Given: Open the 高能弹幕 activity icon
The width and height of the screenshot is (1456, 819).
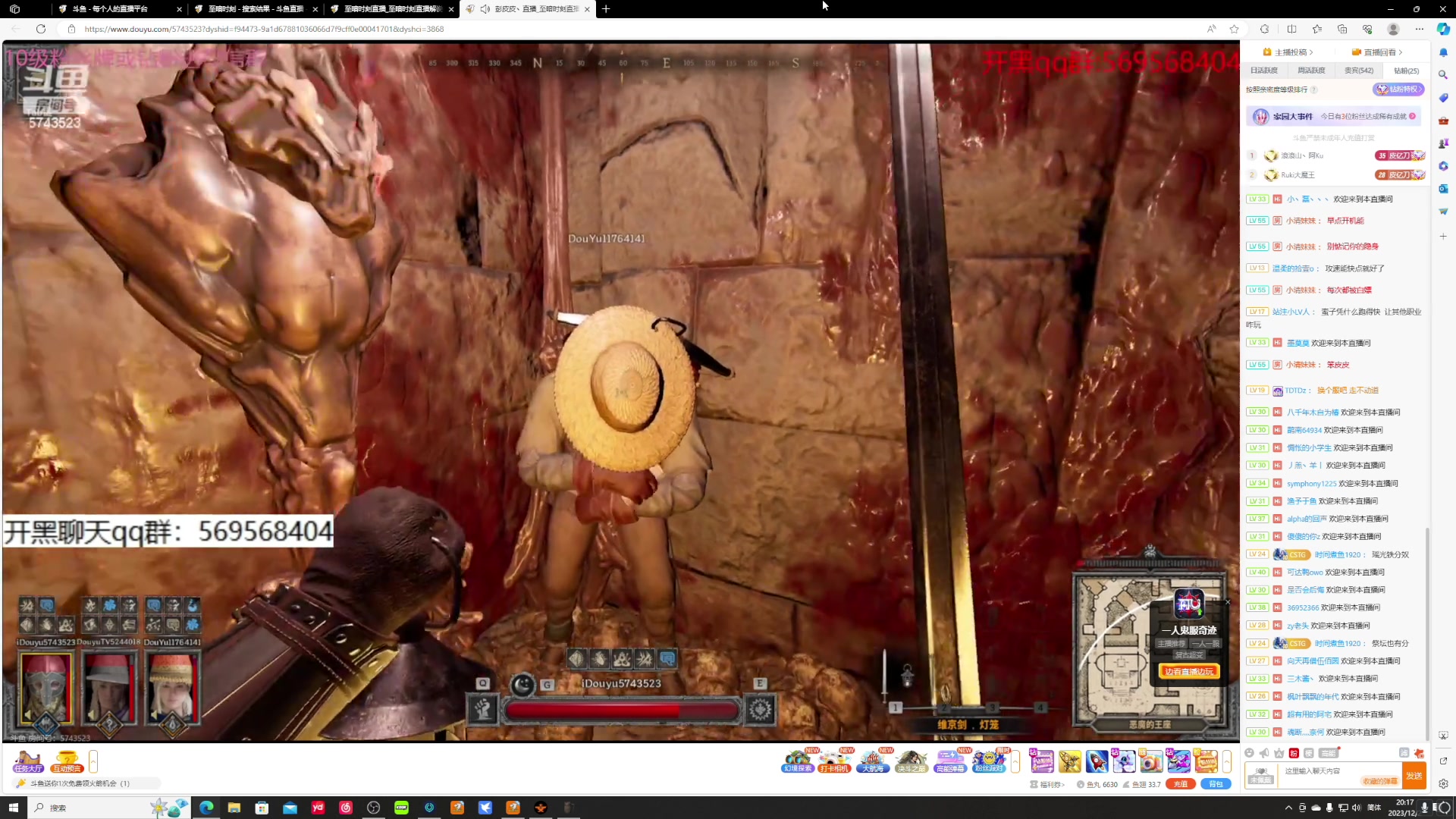Looking at the screenshot, I should [x=949, y=761].
